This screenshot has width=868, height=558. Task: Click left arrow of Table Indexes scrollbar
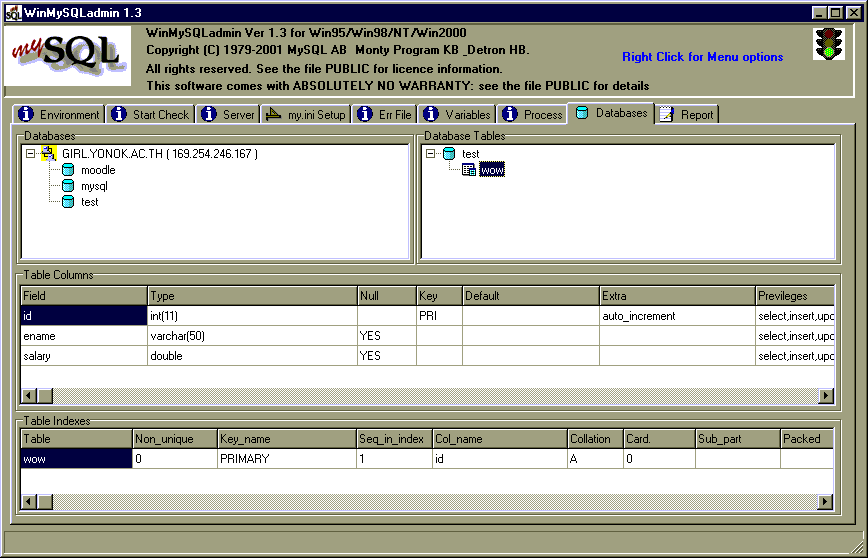coord(29,501)
